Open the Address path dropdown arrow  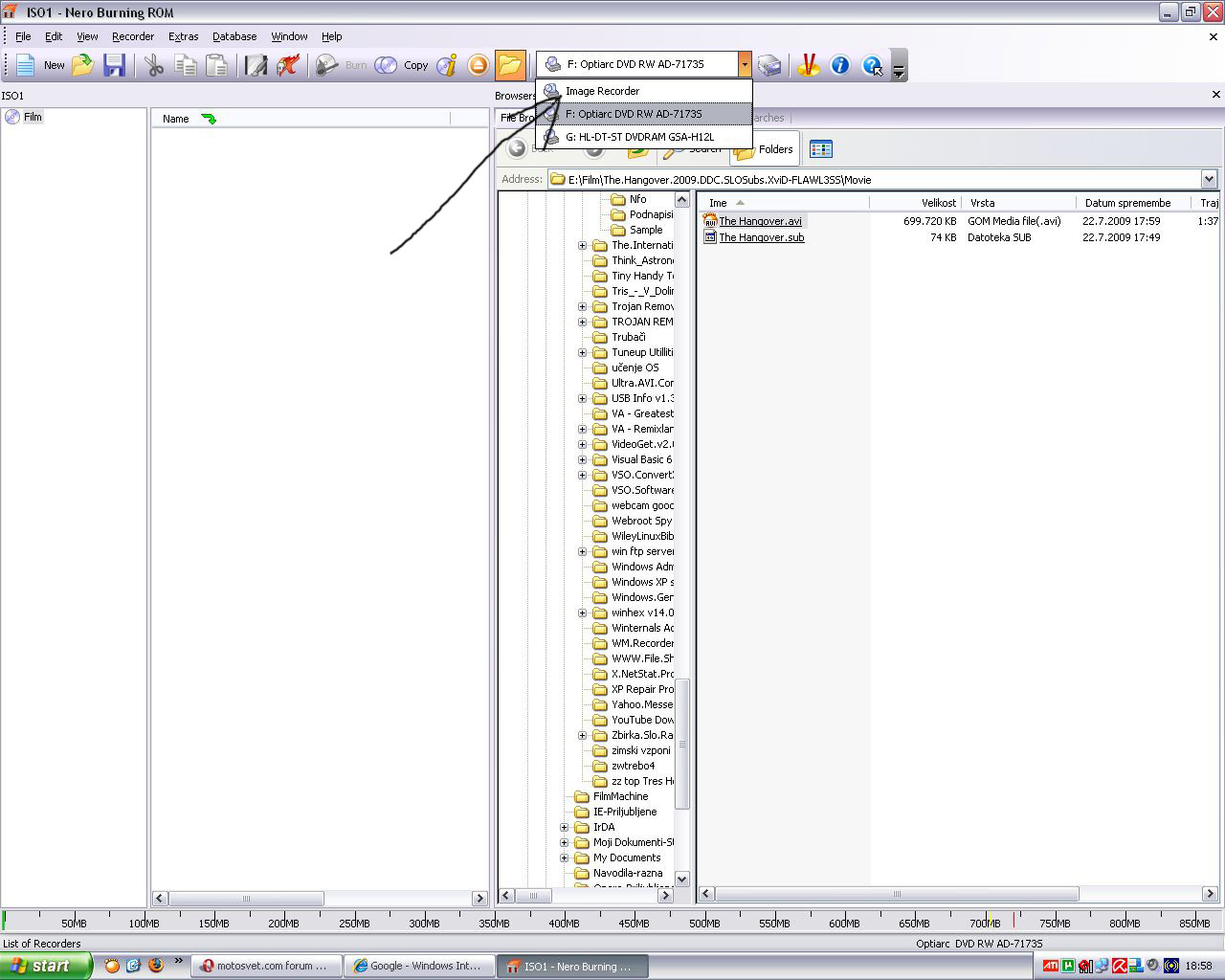(1209, 179)
